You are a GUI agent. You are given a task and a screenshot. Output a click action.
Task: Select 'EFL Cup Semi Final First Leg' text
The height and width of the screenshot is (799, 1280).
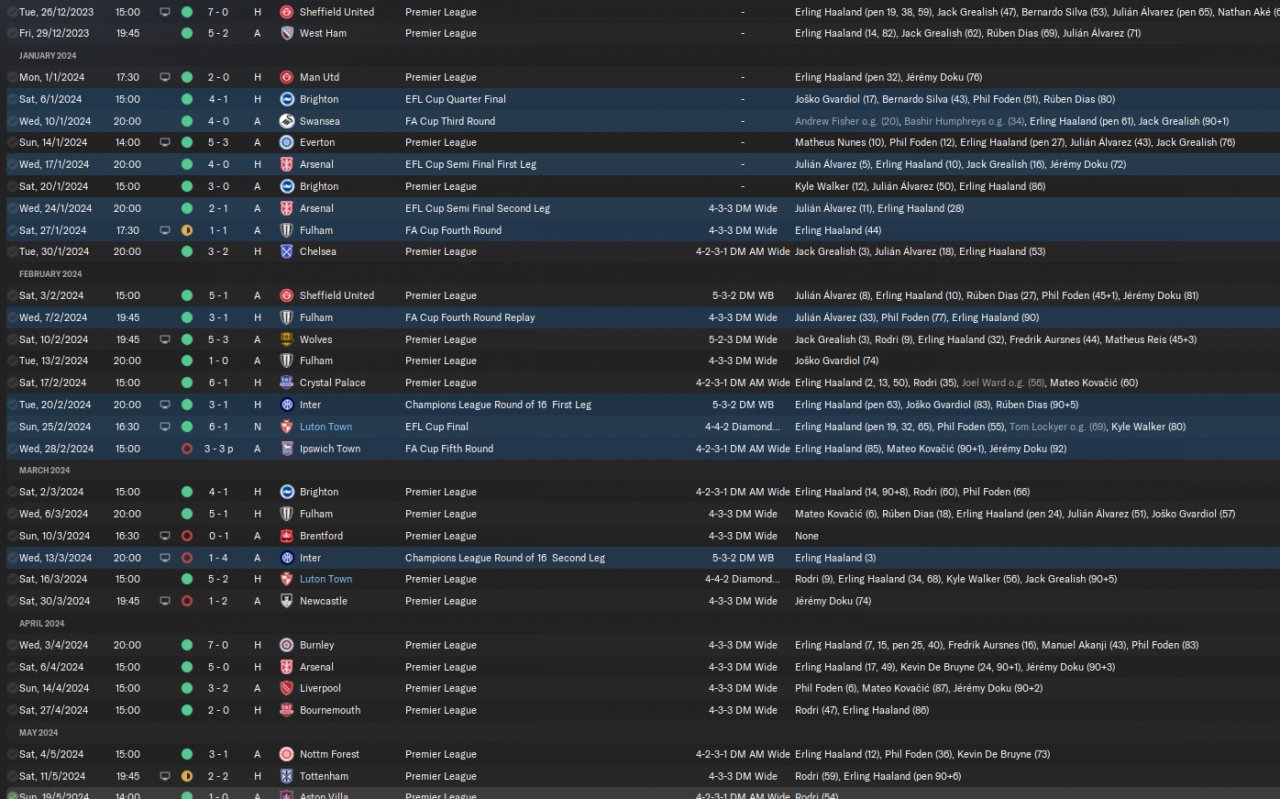tap(470, 164)
